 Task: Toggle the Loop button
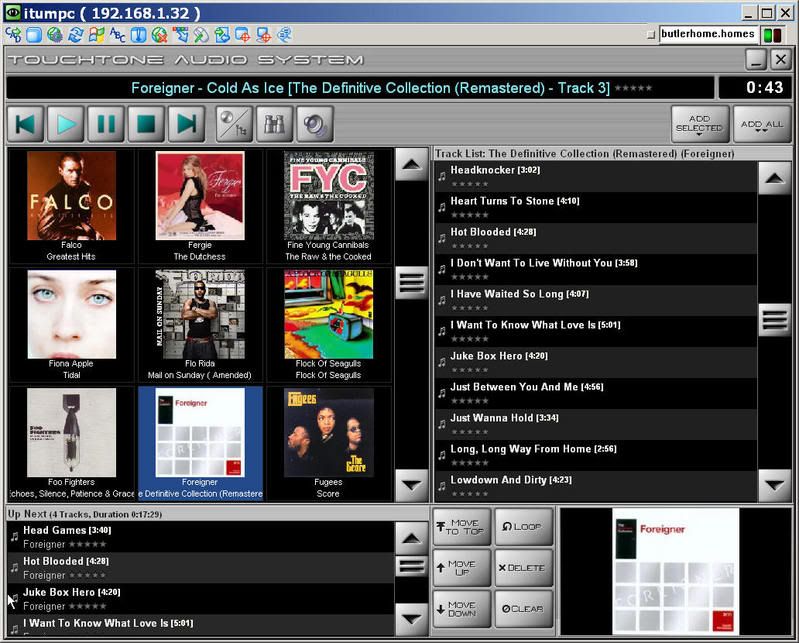point(523,527)
